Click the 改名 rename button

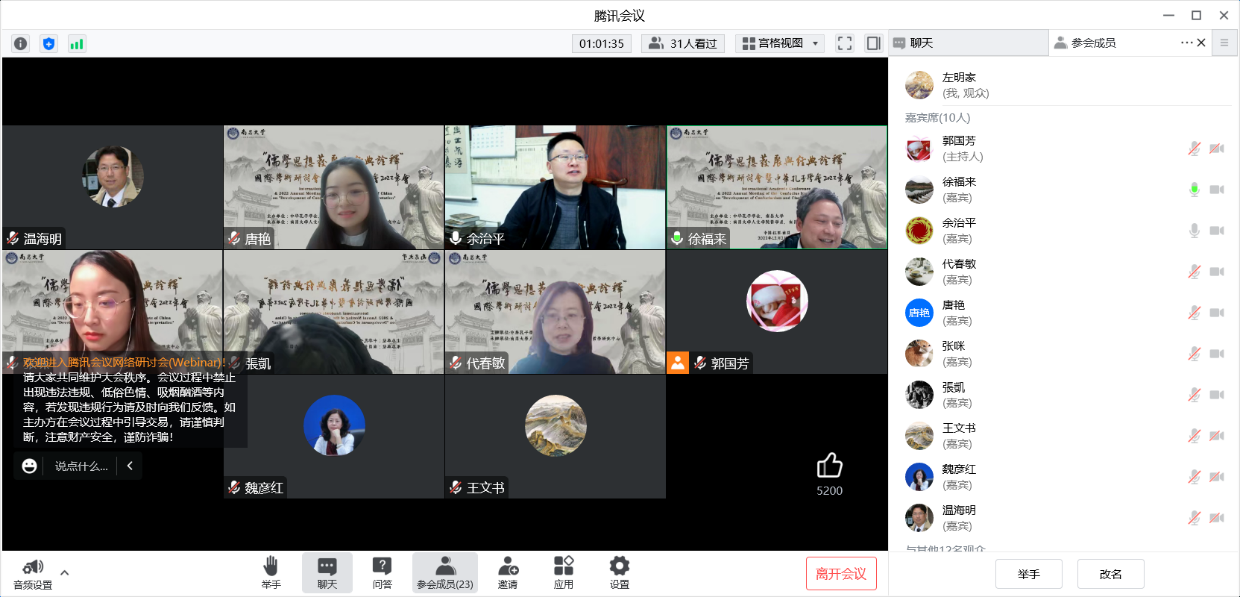[1111, 574]
